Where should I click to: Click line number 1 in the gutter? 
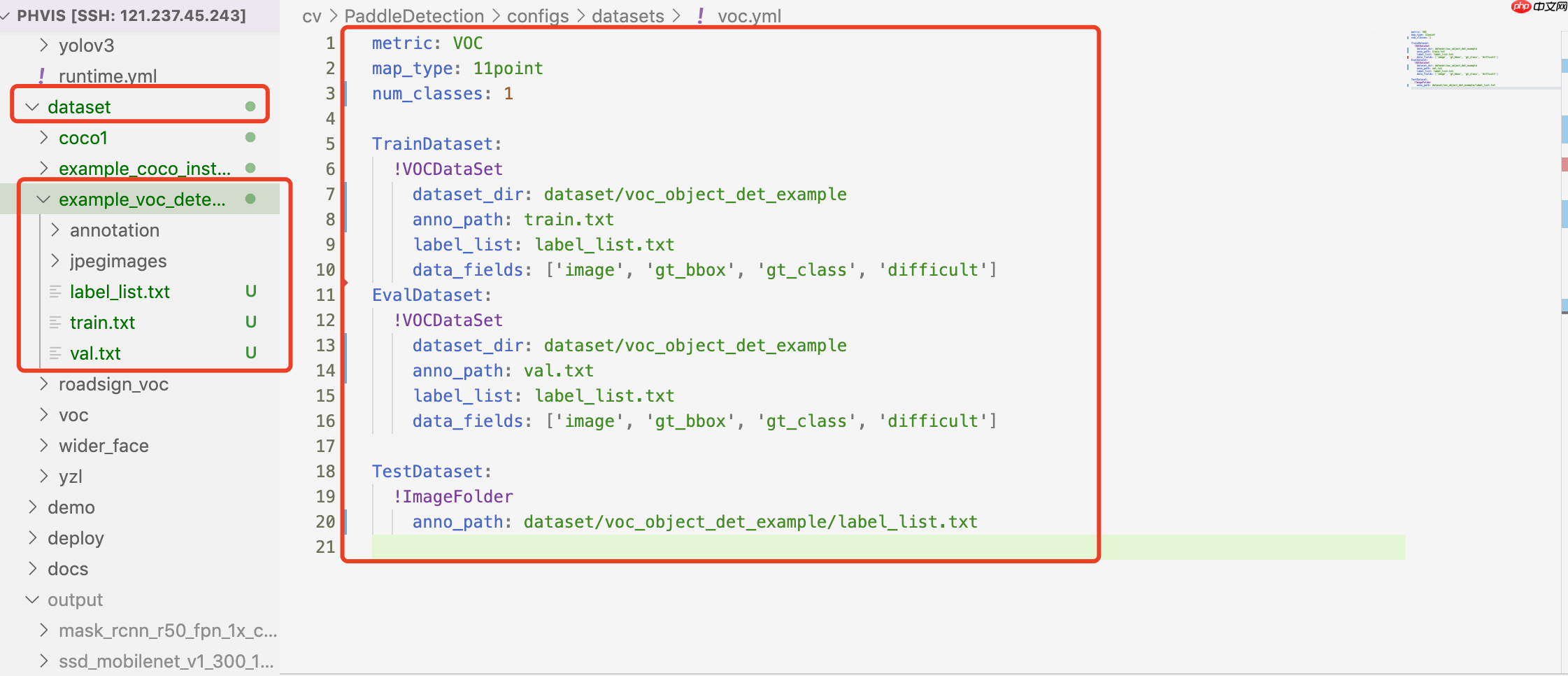tap(330, 43)
